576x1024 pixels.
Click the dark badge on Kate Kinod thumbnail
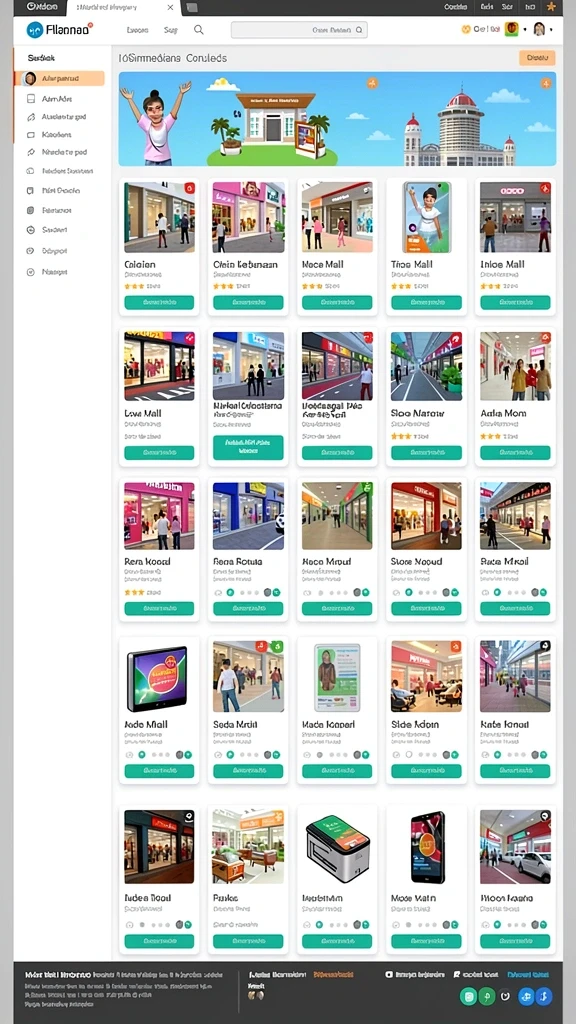(545, 646)
